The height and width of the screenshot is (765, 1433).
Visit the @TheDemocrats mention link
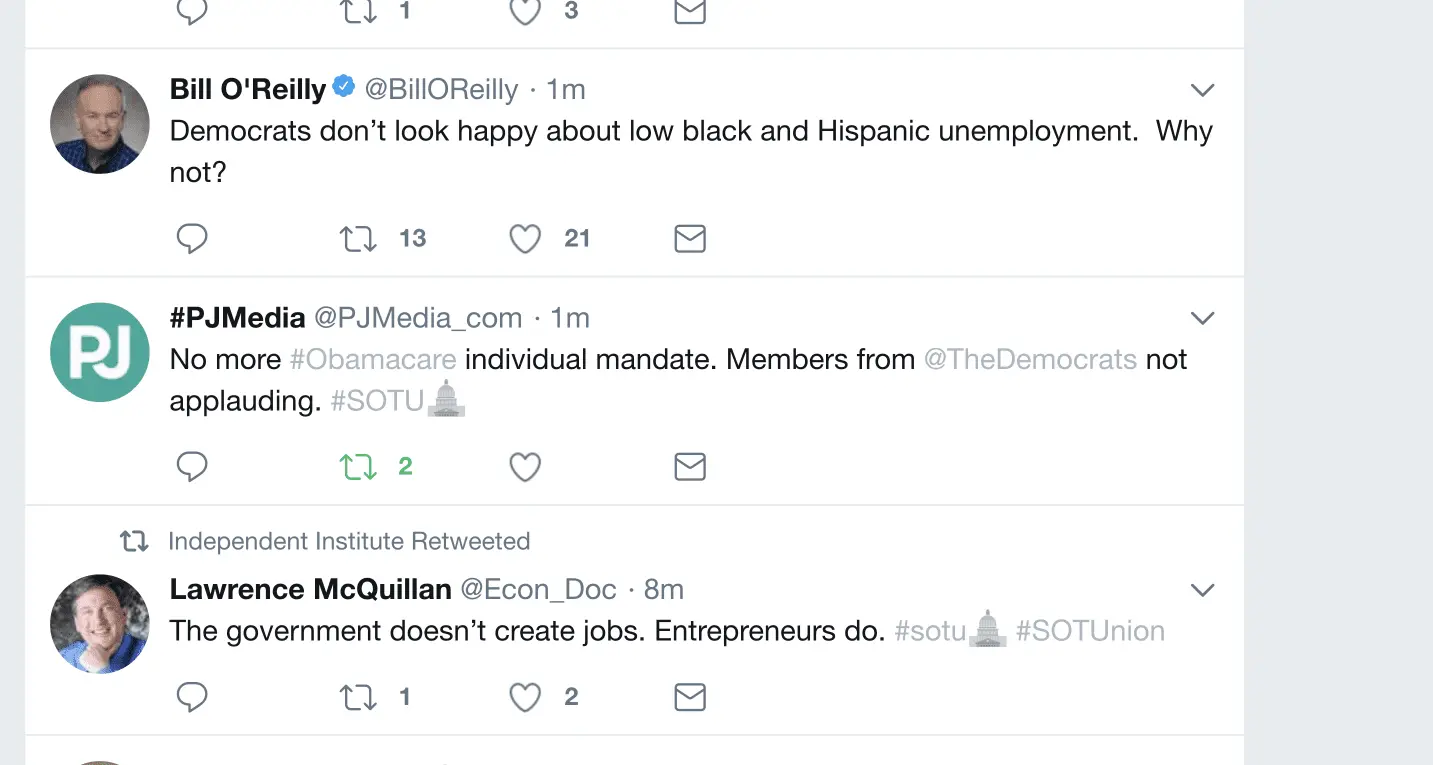tap(1030, 359)
